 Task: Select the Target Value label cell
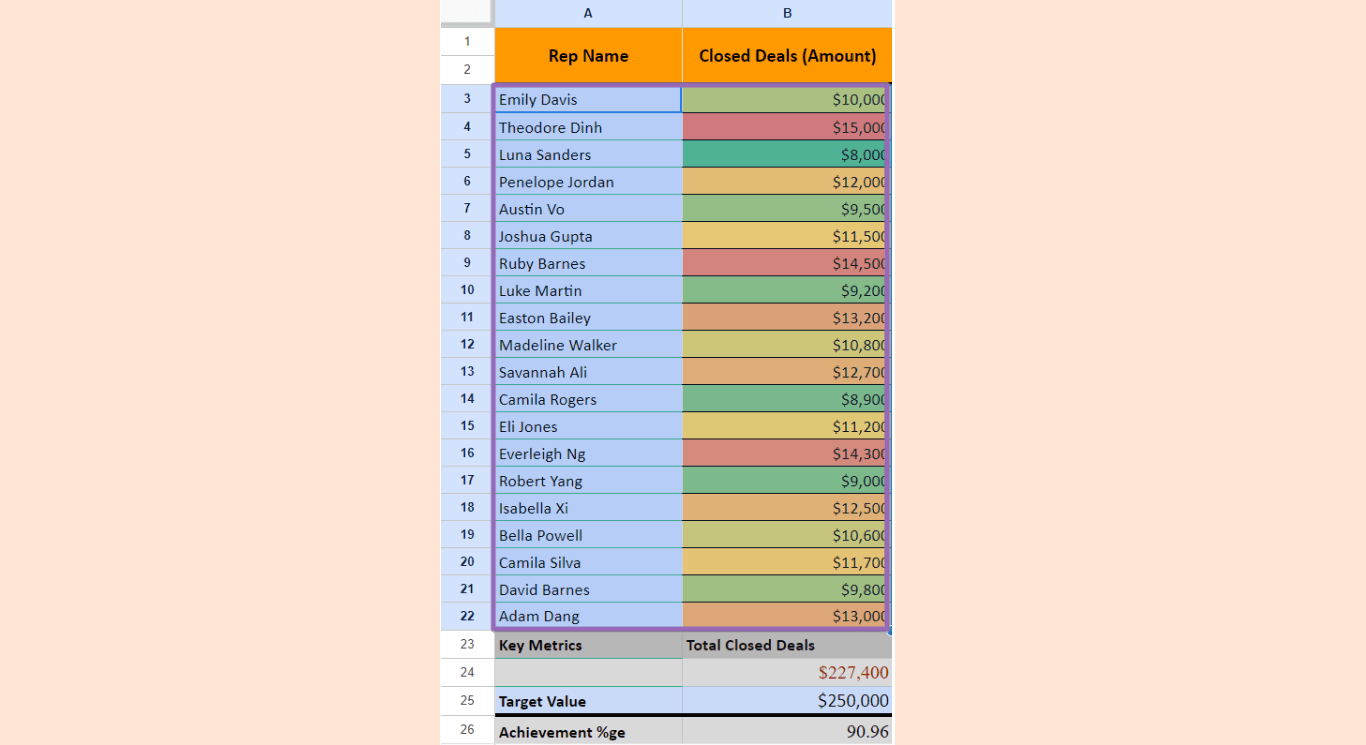(588, 700)
